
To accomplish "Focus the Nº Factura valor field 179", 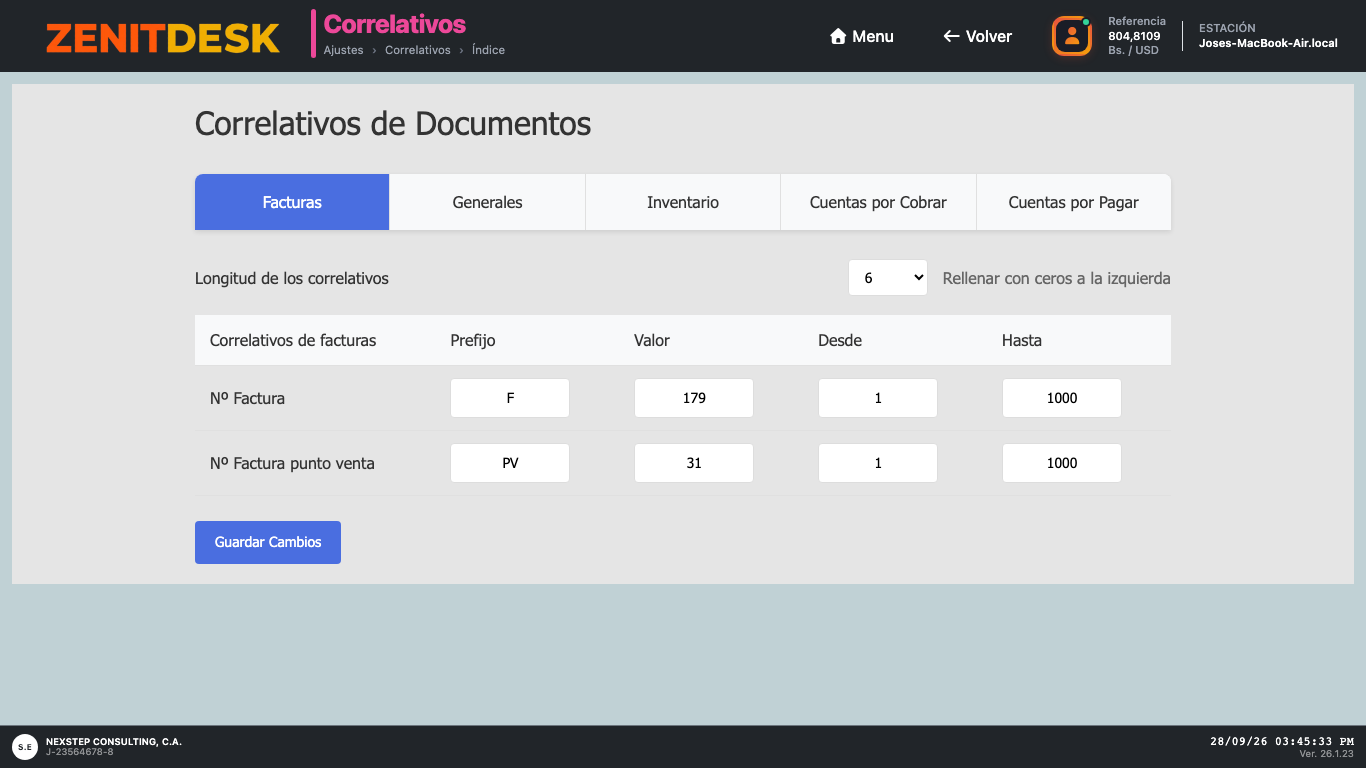I will [694, 398].
